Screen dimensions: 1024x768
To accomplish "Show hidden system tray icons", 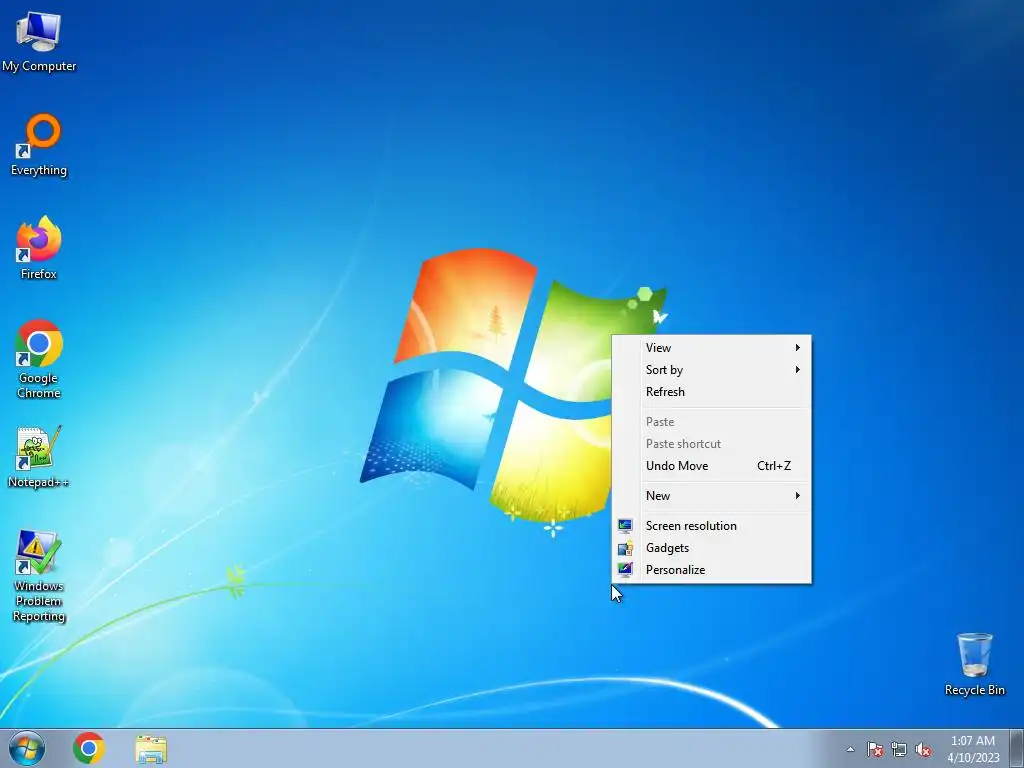I will click(x=850, y=749).
